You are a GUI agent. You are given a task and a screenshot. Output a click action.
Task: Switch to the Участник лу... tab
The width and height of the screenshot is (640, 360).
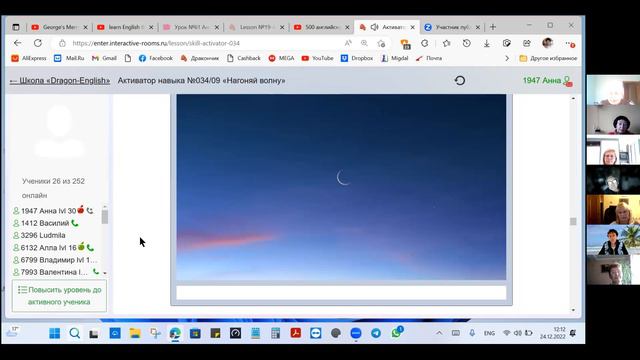pyautogui.click(x=452, y=27)
